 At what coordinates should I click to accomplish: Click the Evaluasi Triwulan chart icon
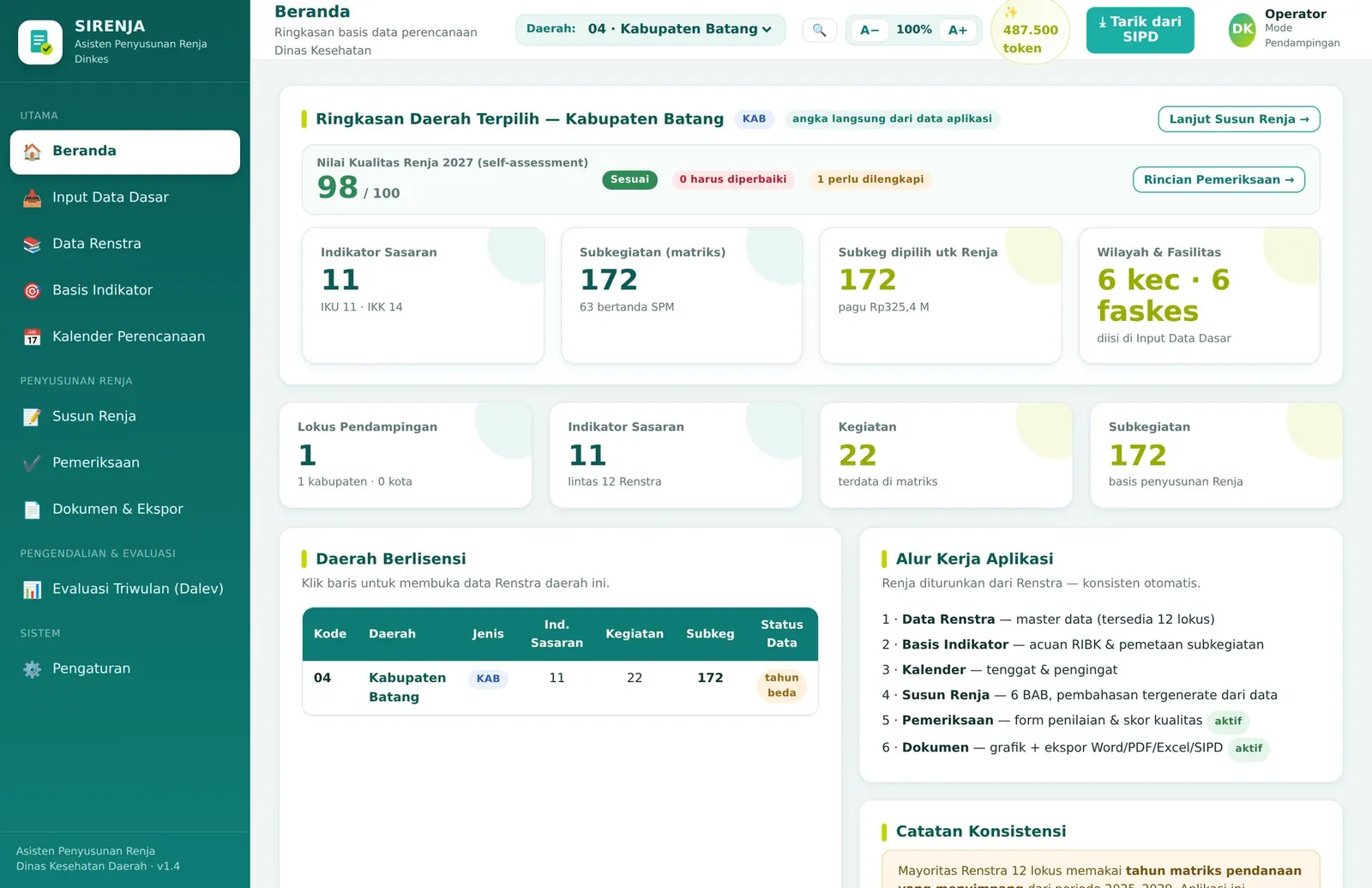32,589
